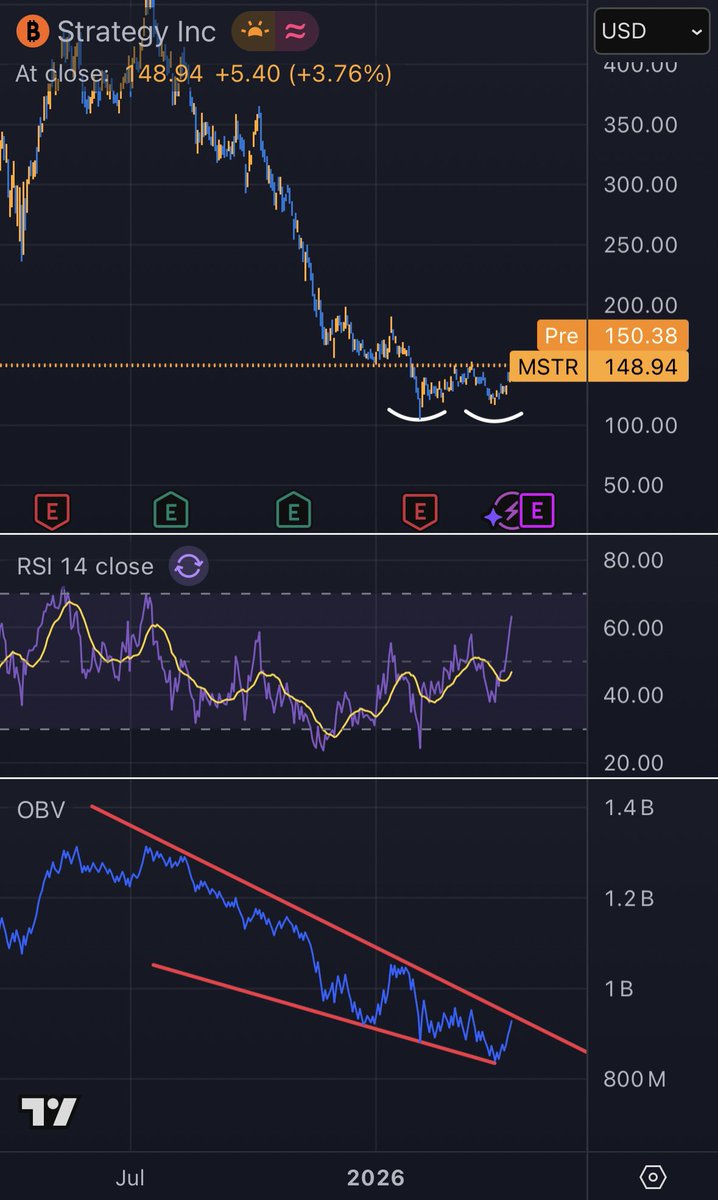Click the purple lightning bolt event icon
The width and height of the screenshot is (718, 1200).
point(511,512)
